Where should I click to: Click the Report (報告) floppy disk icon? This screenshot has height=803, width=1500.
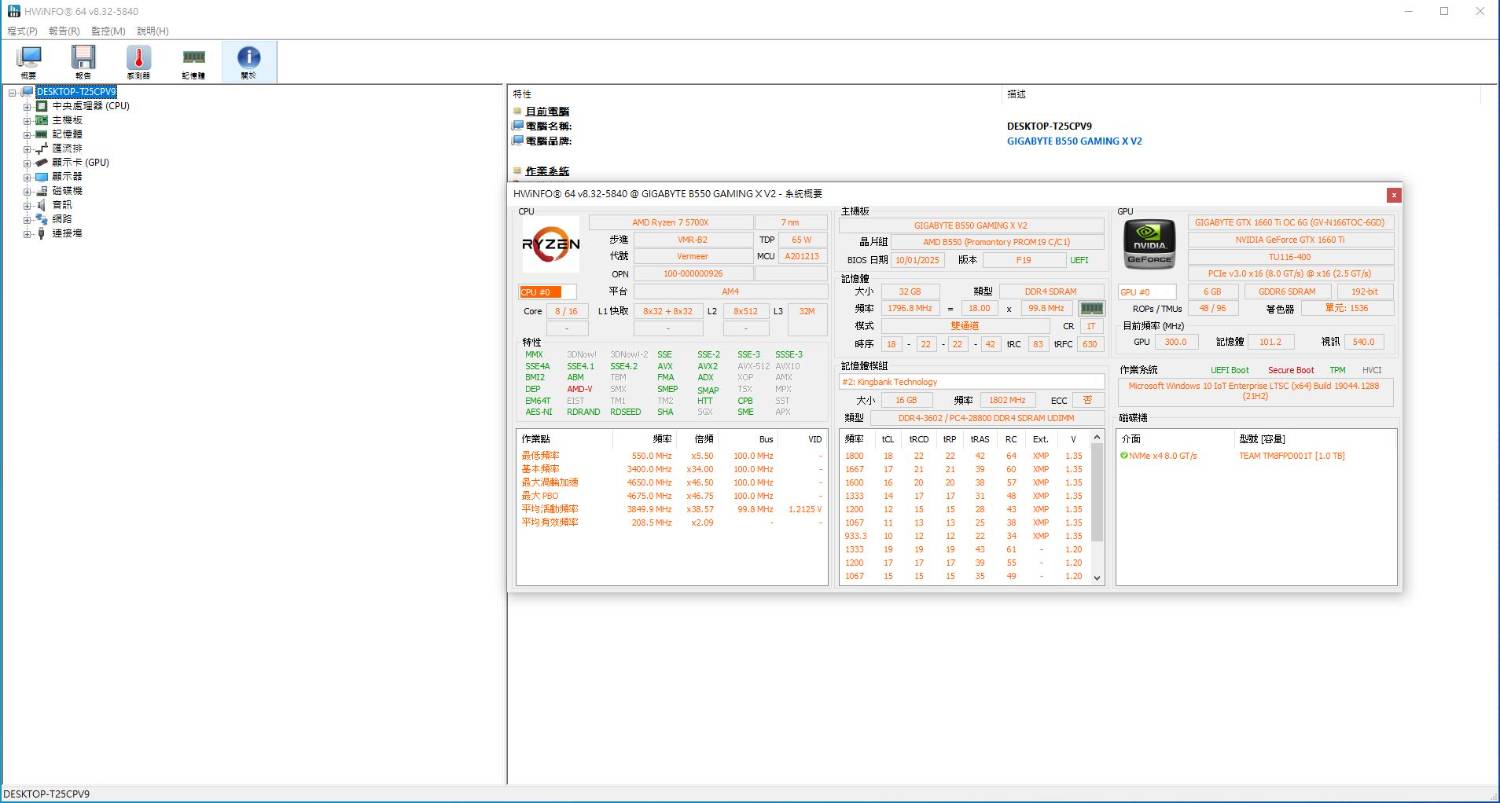click(x=83, y=61)
